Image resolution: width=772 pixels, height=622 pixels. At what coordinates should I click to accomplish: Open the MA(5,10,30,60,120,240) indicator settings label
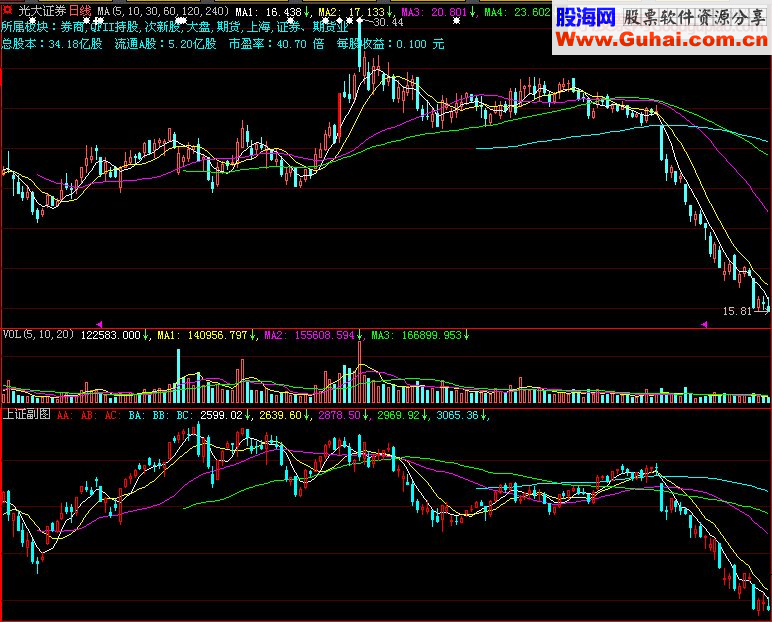[163, 11]
